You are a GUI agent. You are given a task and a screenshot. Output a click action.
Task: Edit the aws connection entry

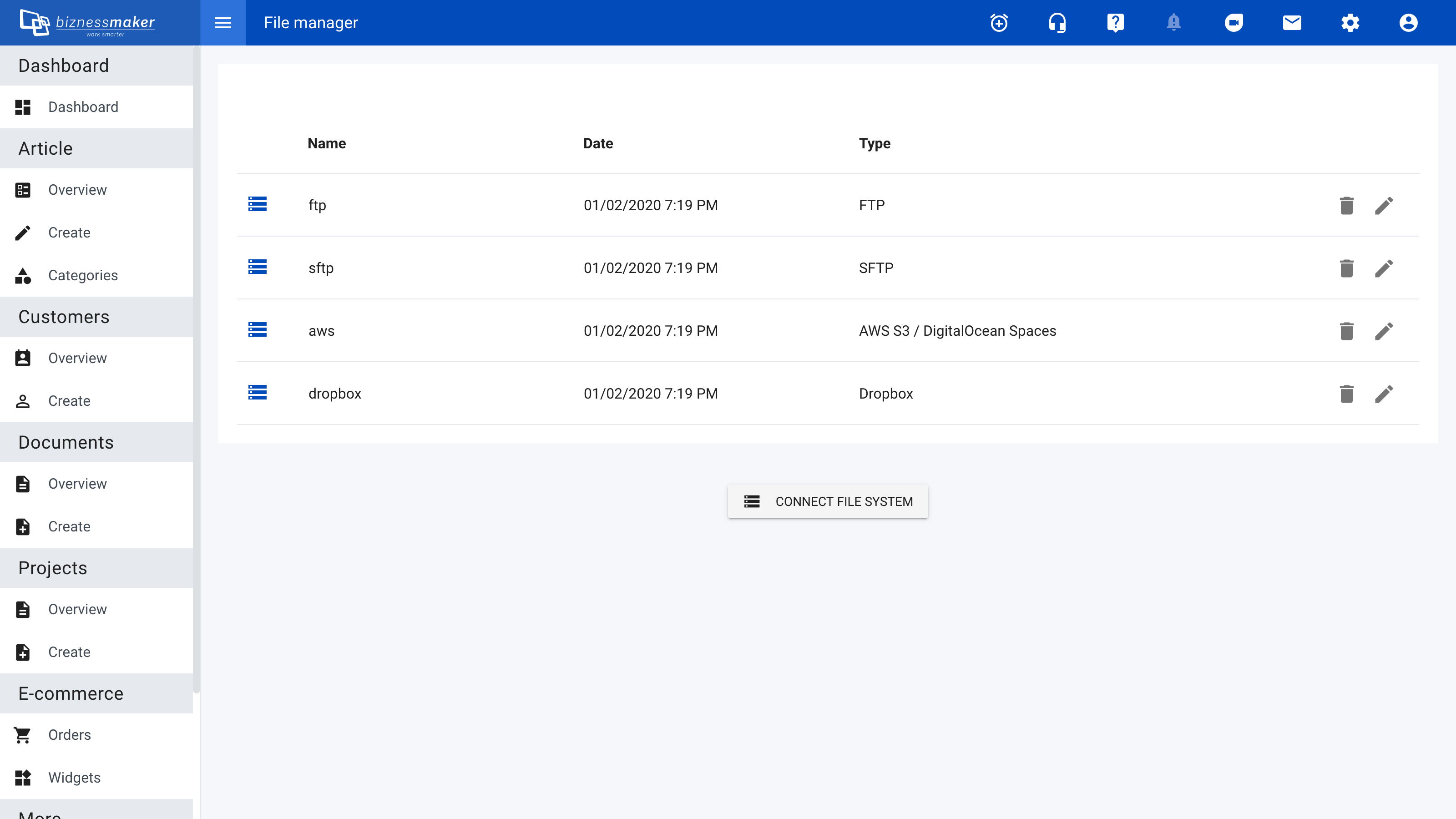pos(1384,331)
